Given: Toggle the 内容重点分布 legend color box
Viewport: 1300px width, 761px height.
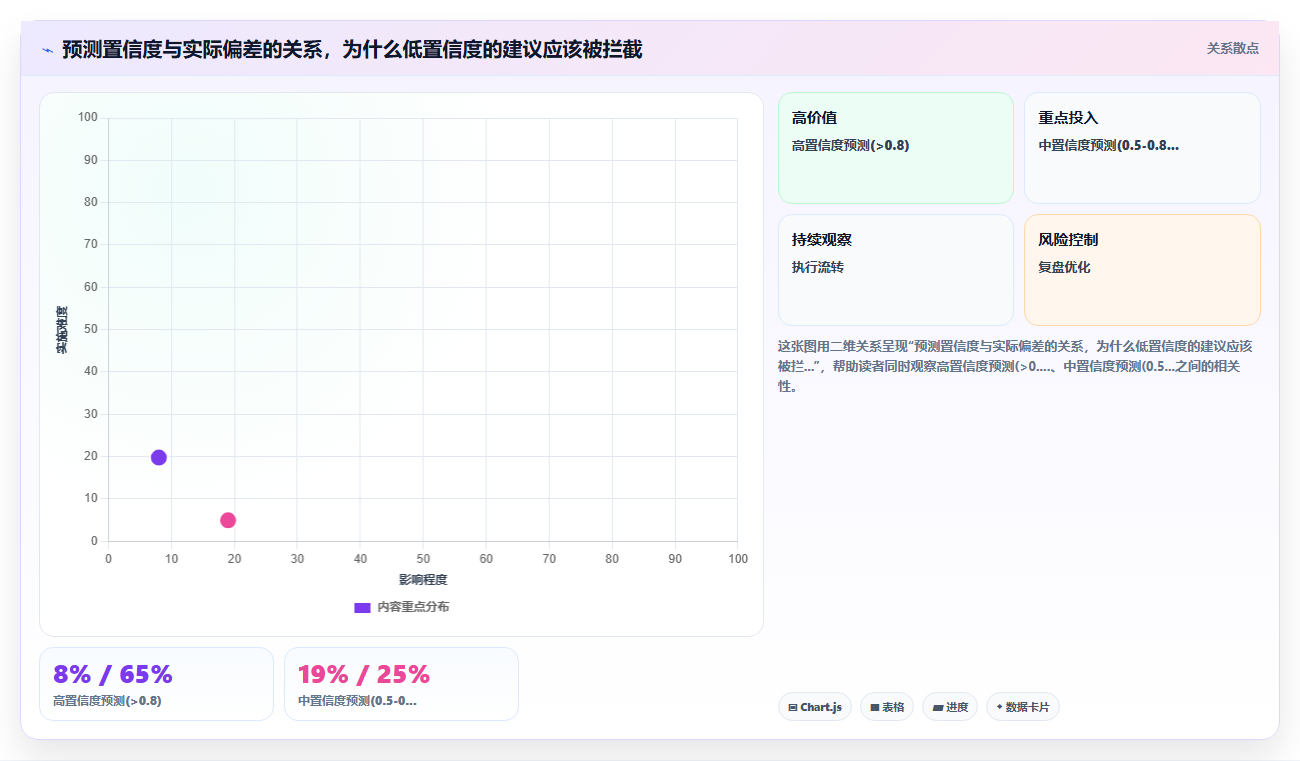Looking at the screenshot, I should 362,607.
